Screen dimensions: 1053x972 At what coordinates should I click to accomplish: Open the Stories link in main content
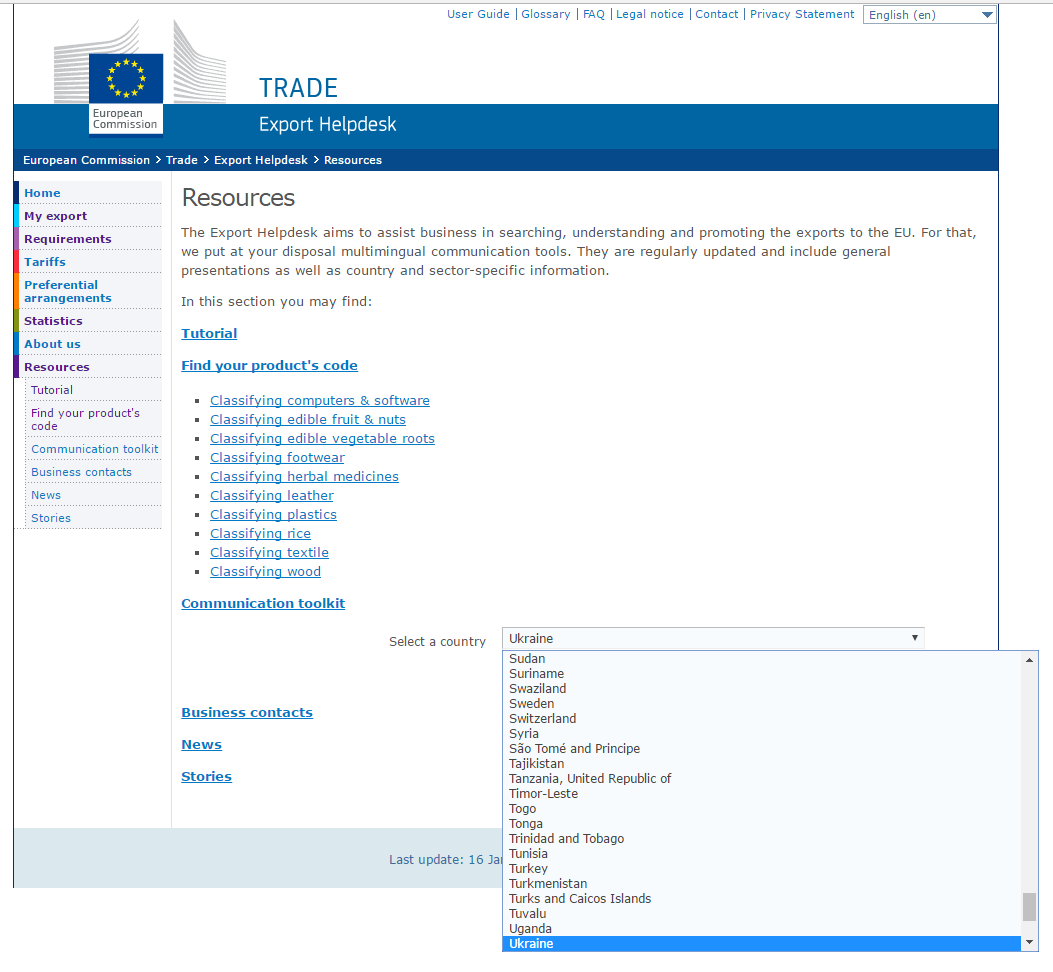[x=206, y=777]
